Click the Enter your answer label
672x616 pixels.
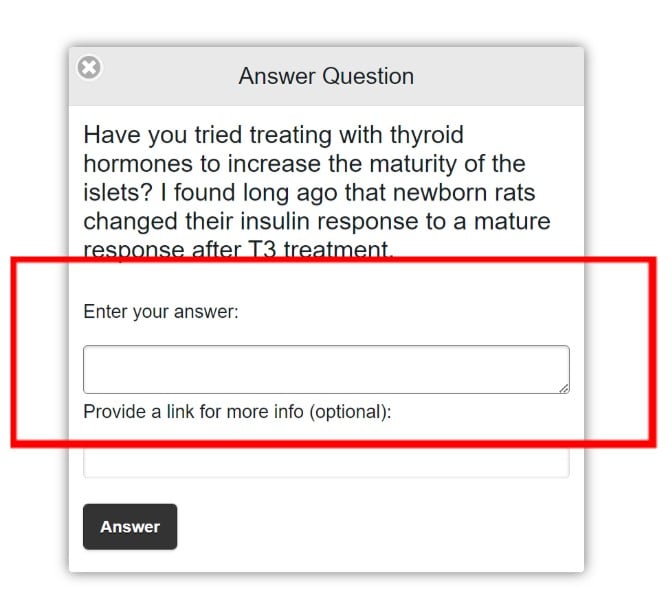pyautogui.click(x=161, y=312)
